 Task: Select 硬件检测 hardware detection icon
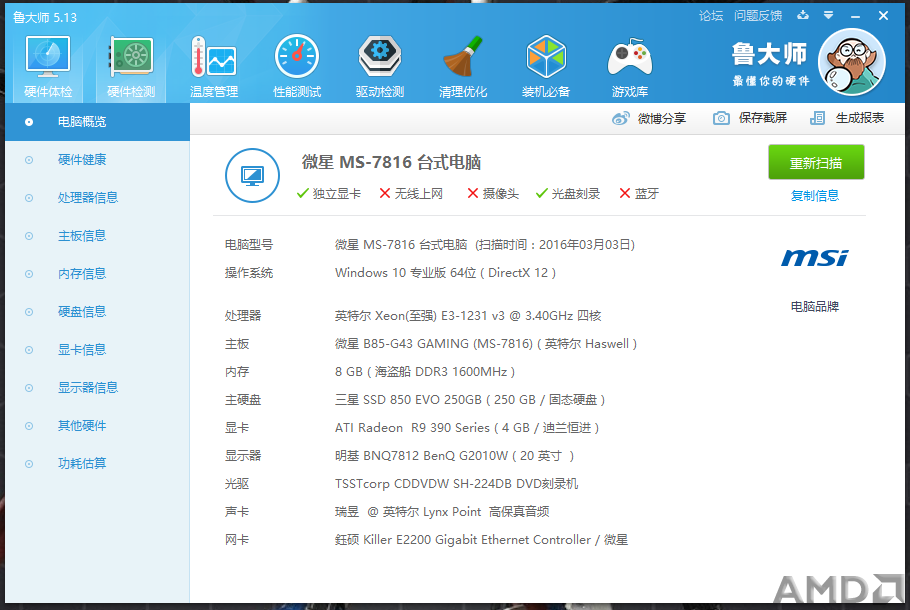(x=131, y=66)
